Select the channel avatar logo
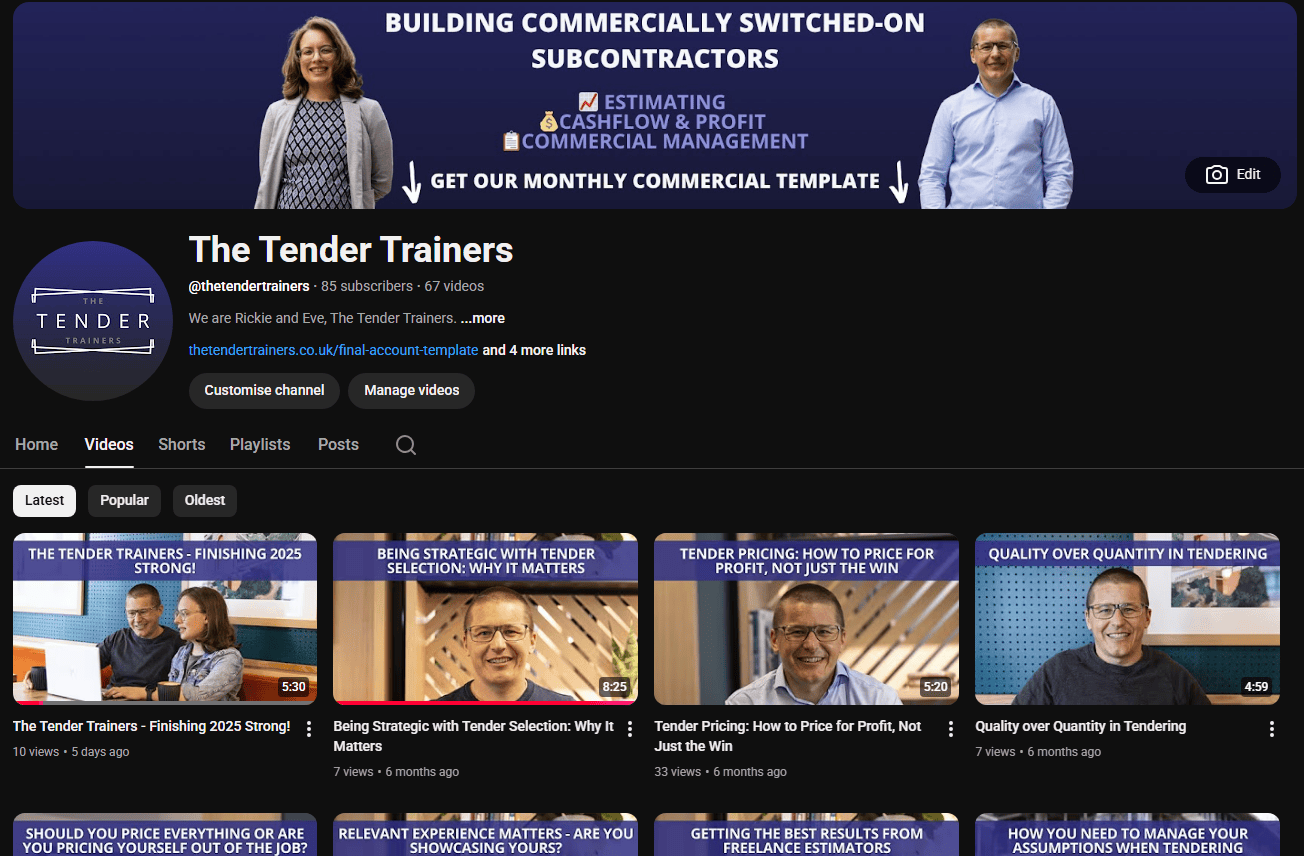 [92, 320]
